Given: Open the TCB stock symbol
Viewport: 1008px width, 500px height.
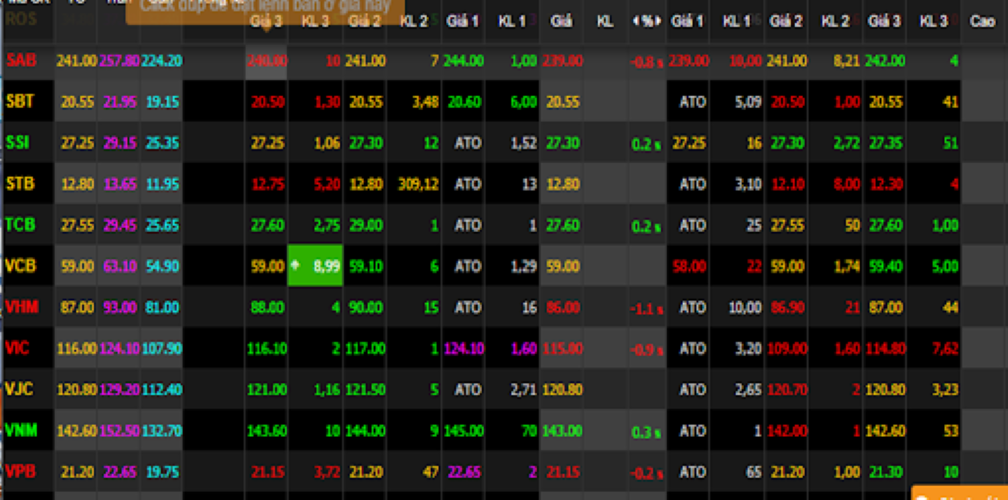Looking at the screenshot, I should pos(21,225).
